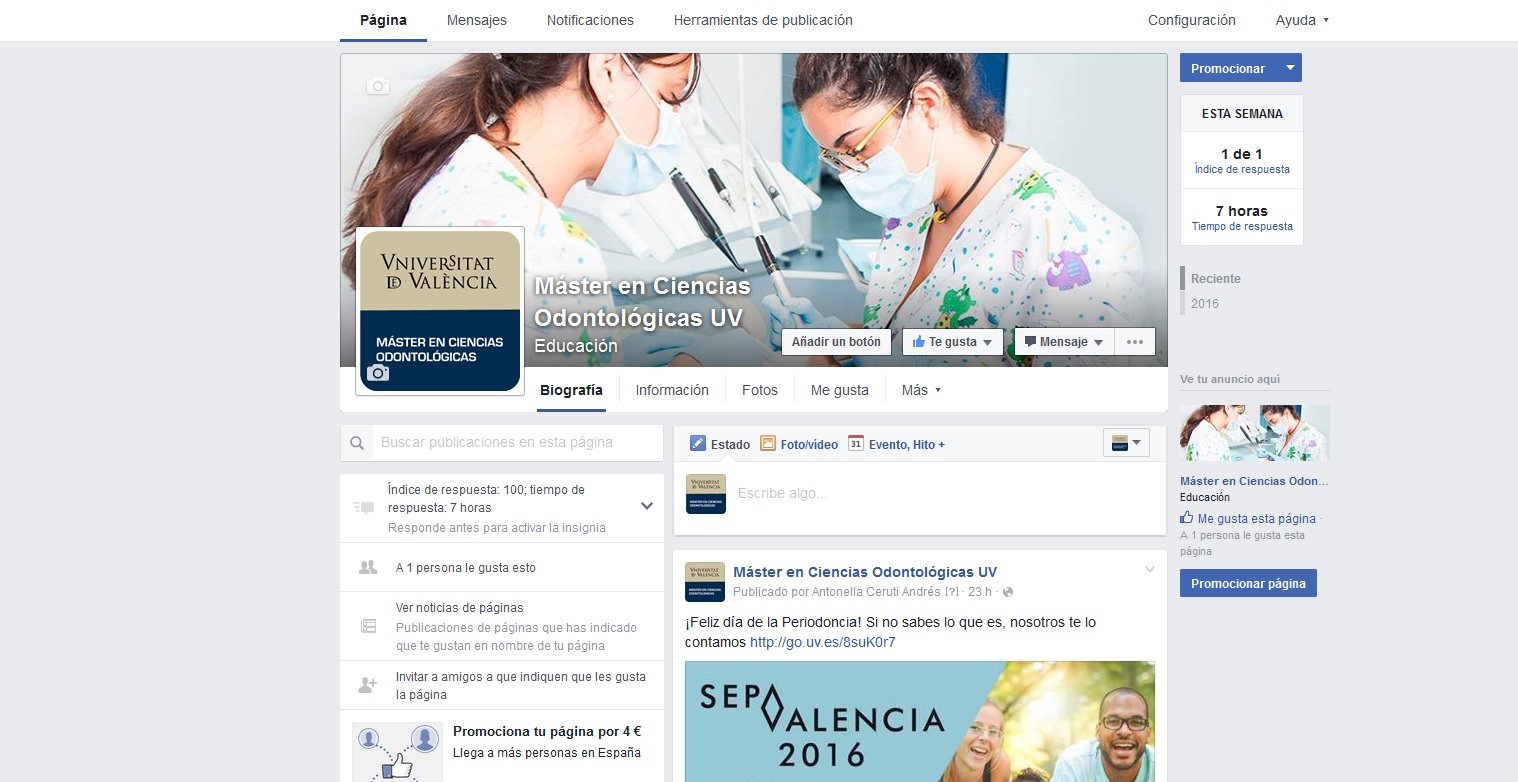The width and height of the screenshot is (1518, 782).
Task: Open Herramientas de publicación tab
Action: (x=763, y=20)
